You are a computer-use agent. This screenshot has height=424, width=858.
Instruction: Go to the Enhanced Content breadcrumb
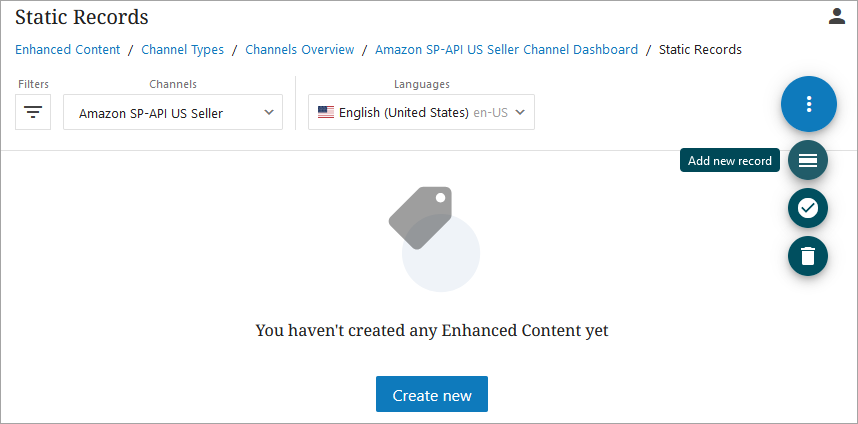click(68, 49)
